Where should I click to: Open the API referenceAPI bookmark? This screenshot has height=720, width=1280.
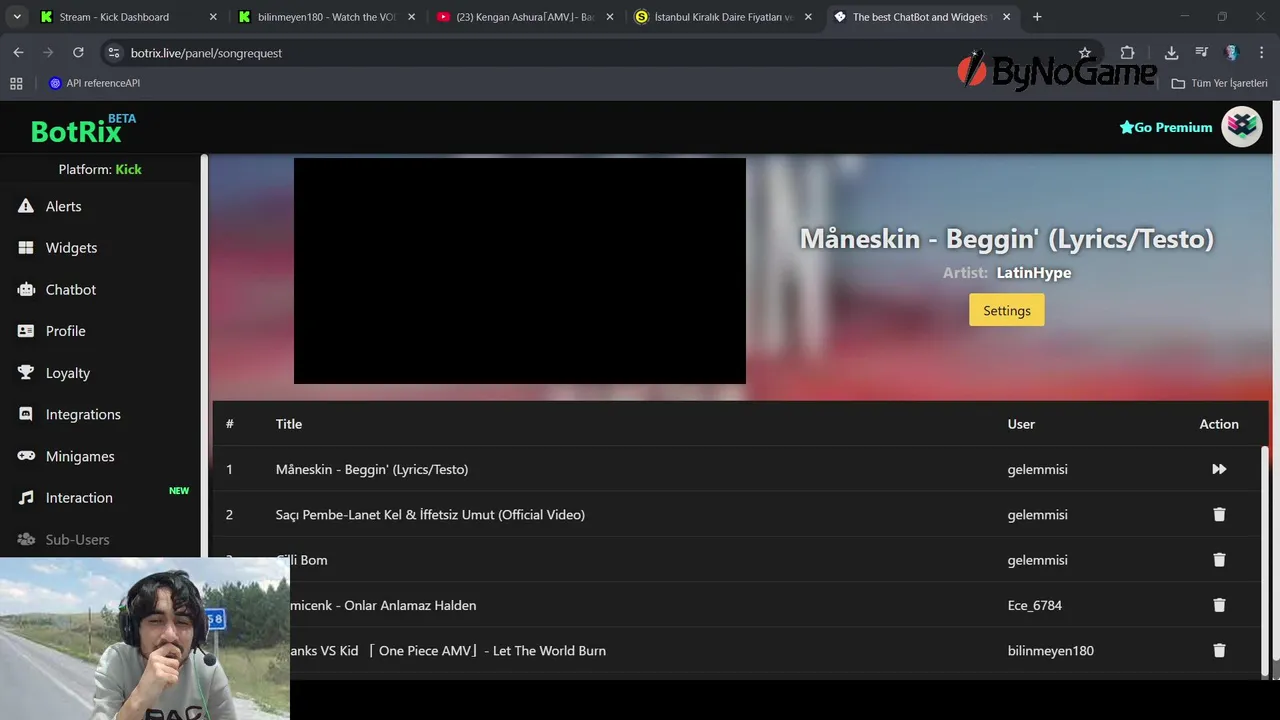(94, 83)
